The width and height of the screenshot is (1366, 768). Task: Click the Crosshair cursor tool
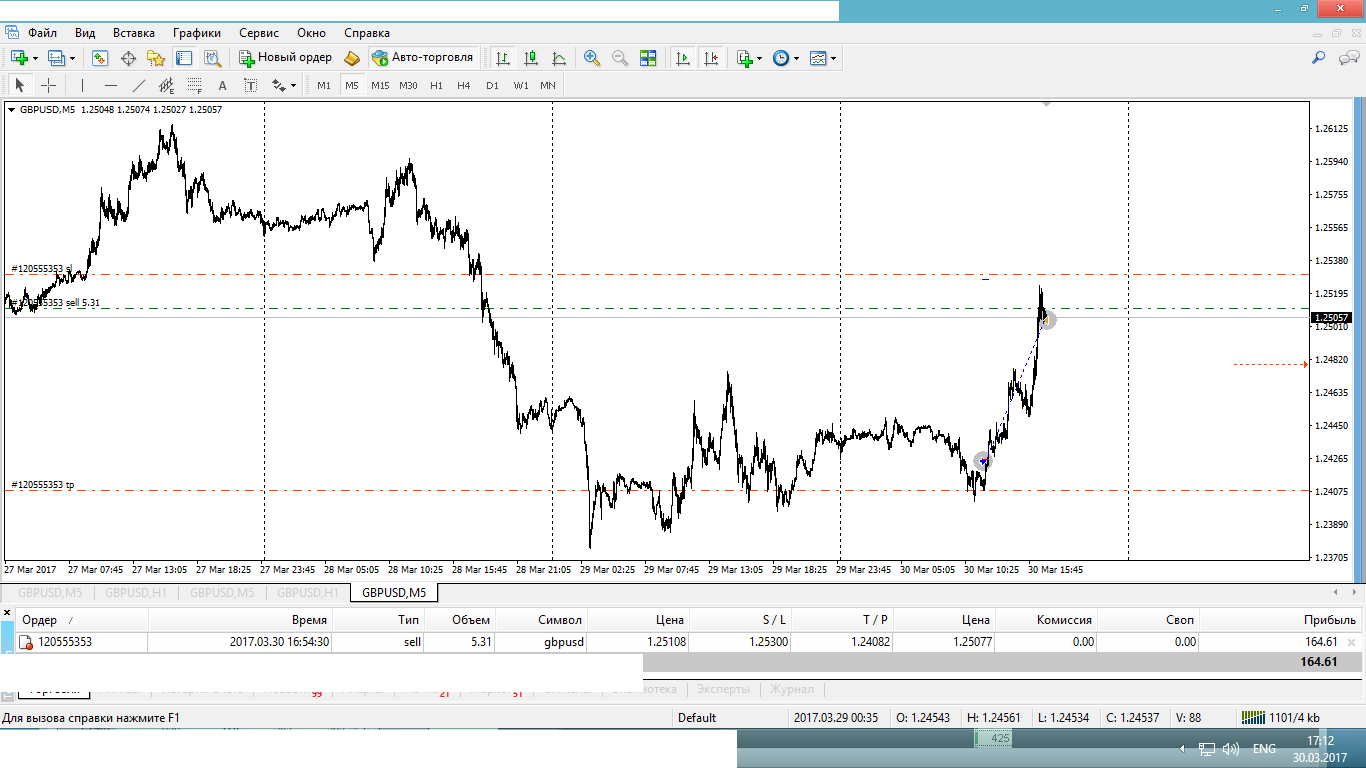click(x=48, y=86)
